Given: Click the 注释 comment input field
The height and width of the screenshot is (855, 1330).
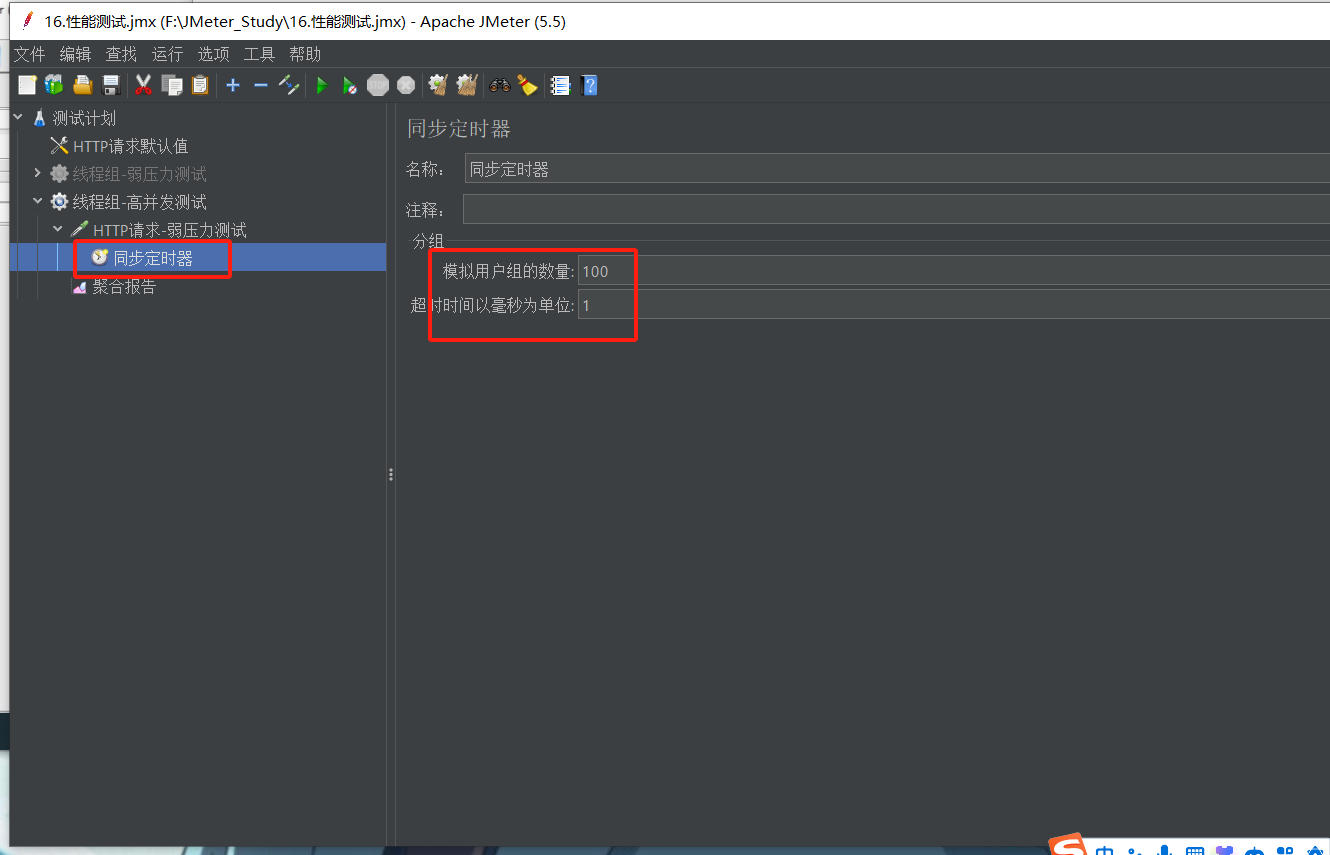Looking at the screenshot, I should tap(896, 210).
